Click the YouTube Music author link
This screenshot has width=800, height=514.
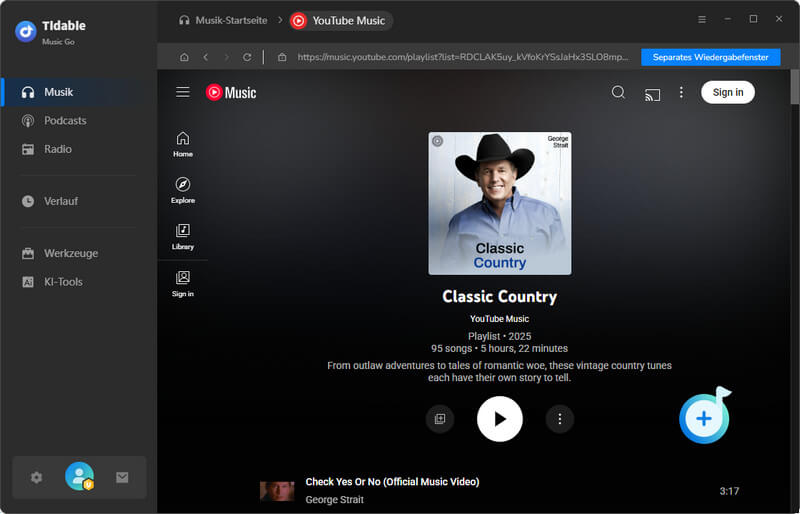[499, 319]
